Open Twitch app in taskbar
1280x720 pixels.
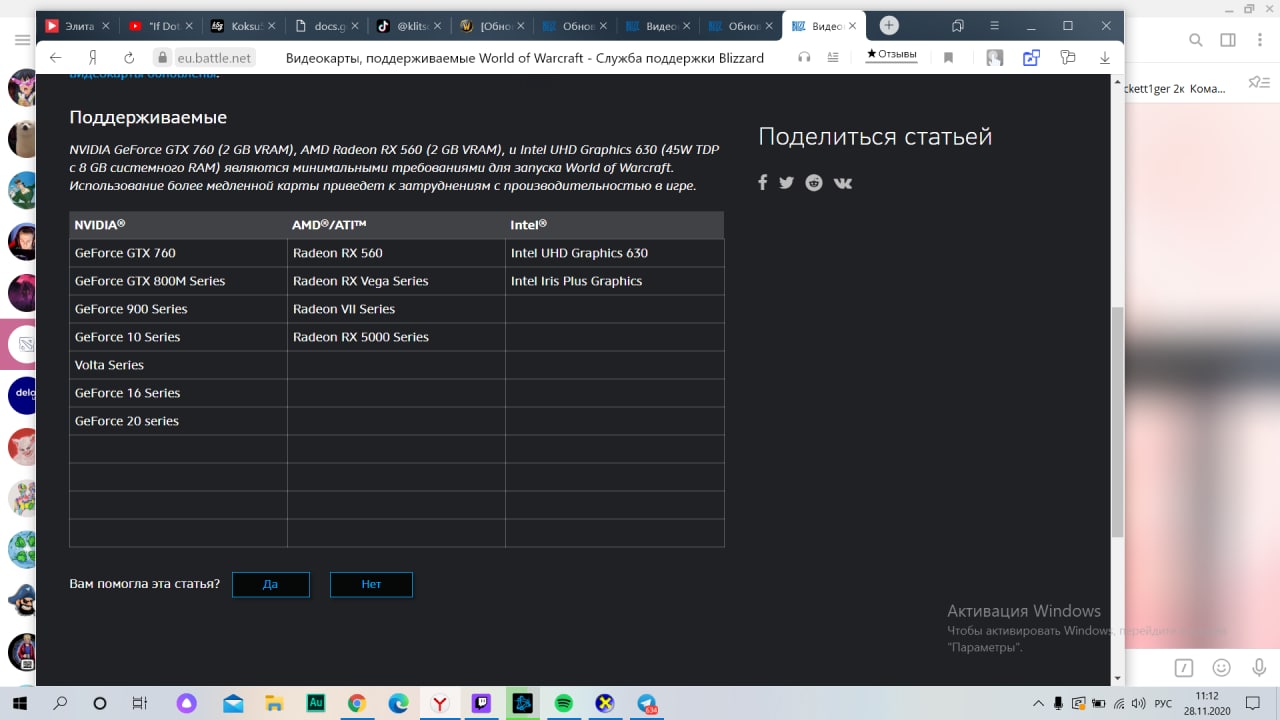coord(481,704)
